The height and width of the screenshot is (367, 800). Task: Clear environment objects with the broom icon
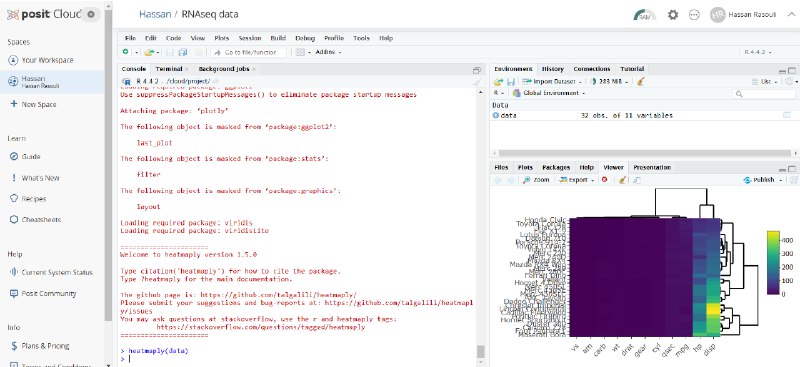[641, 81]
